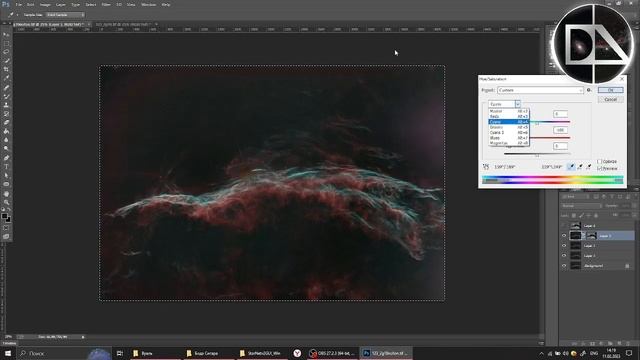This screenshot has width=640, height=360.
Task: Select the Zoom tool
Action: coord(6,202)
